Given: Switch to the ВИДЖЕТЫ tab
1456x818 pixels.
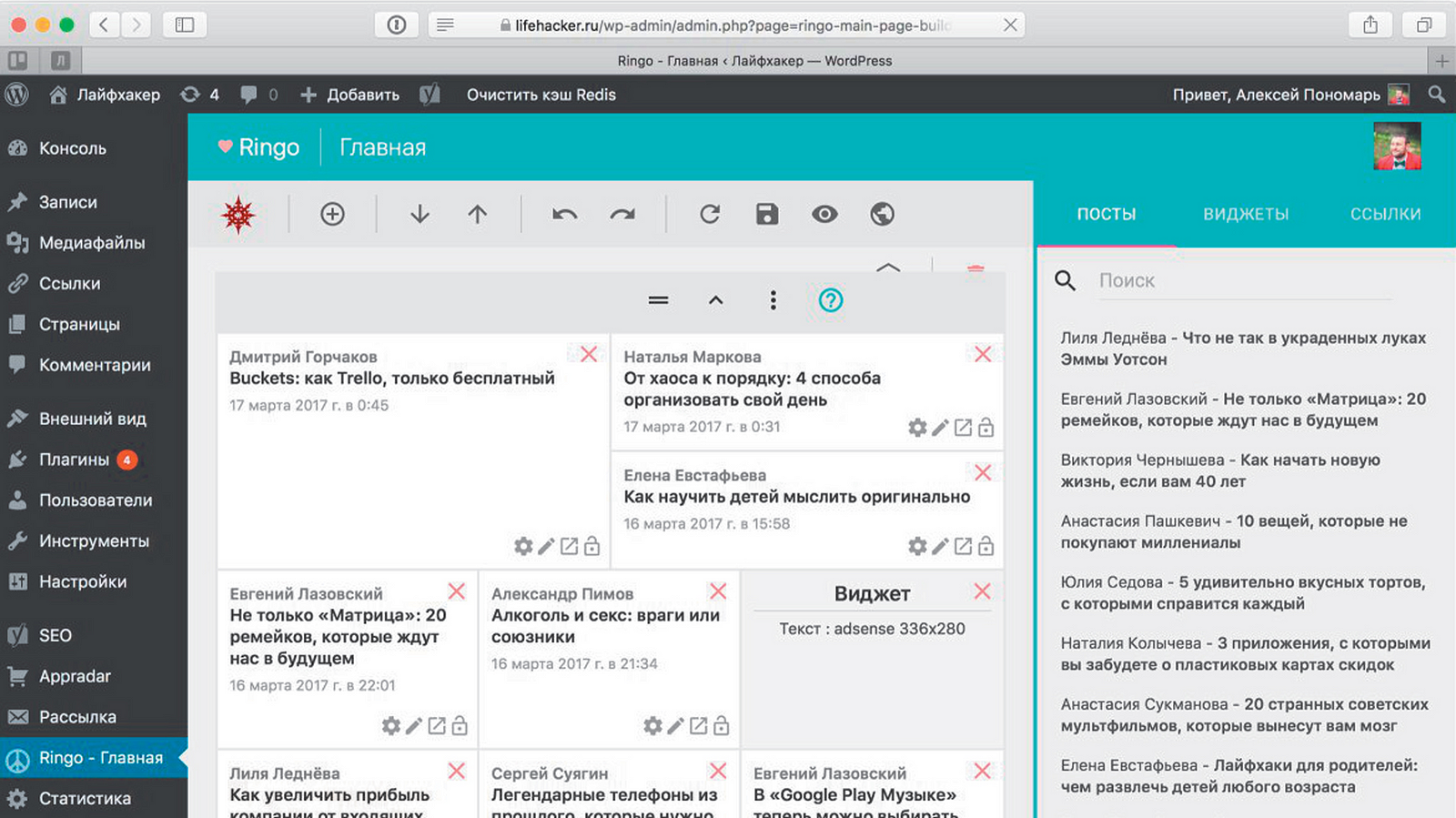Looking at the screenshot, I should 1246,214.
